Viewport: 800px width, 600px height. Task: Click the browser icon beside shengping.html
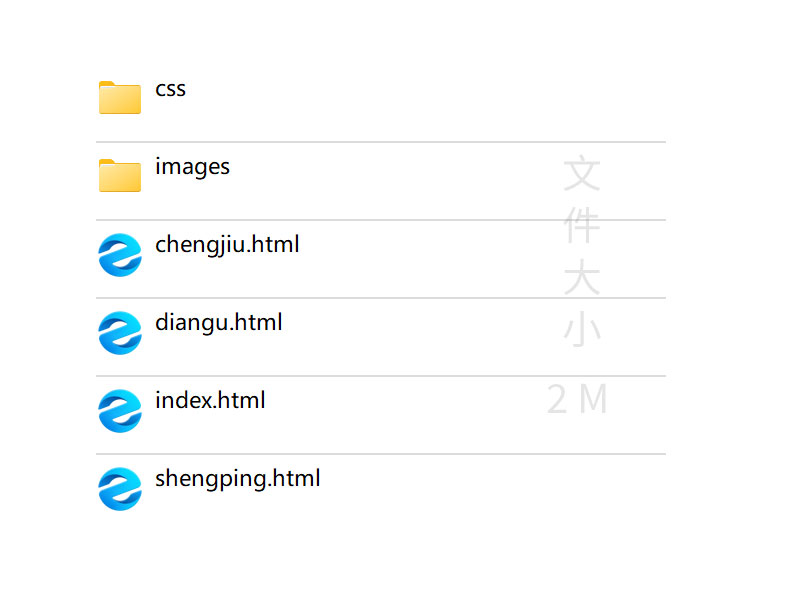120,489
